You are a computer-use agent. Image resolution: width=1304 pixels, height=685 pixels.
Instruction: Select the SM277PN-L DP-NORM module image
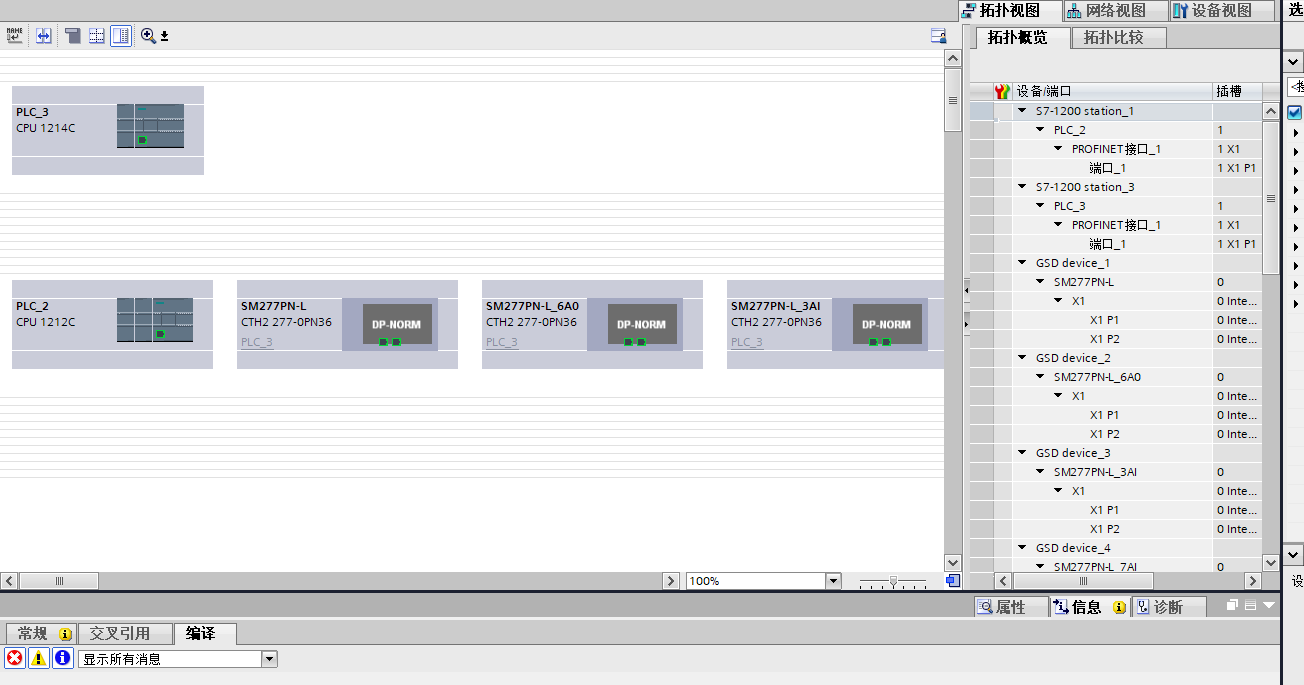click(397, 324)
